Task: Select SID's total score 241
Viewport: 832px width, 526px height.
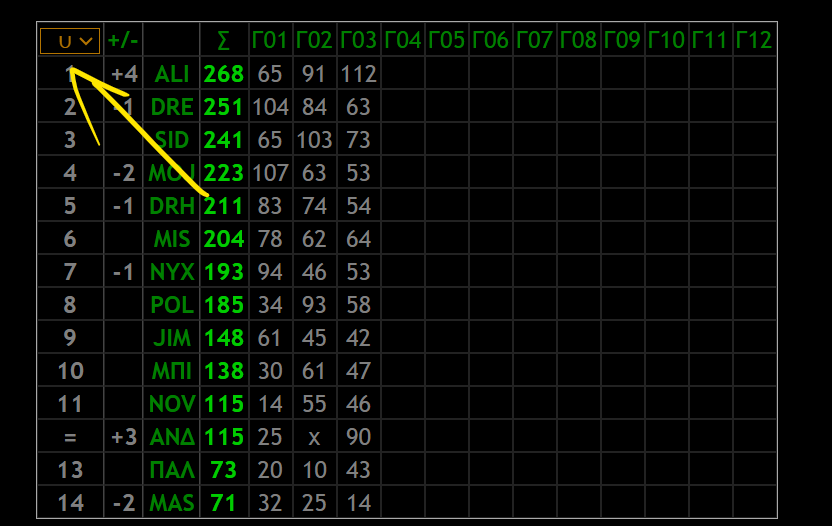Action: [224, 140]
